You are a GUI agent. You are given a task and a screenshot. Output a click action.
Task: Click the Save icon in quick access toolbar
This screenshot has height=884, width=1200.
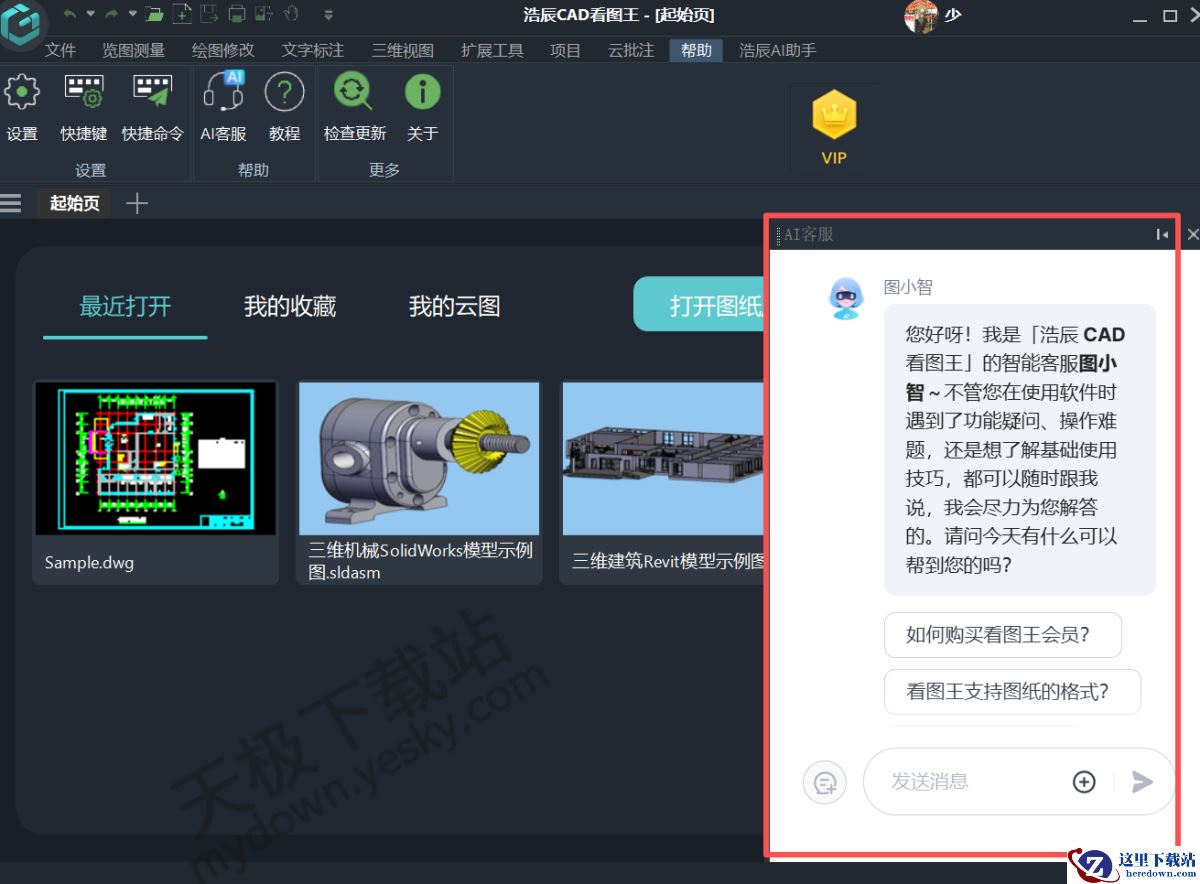tap(207, 15)
